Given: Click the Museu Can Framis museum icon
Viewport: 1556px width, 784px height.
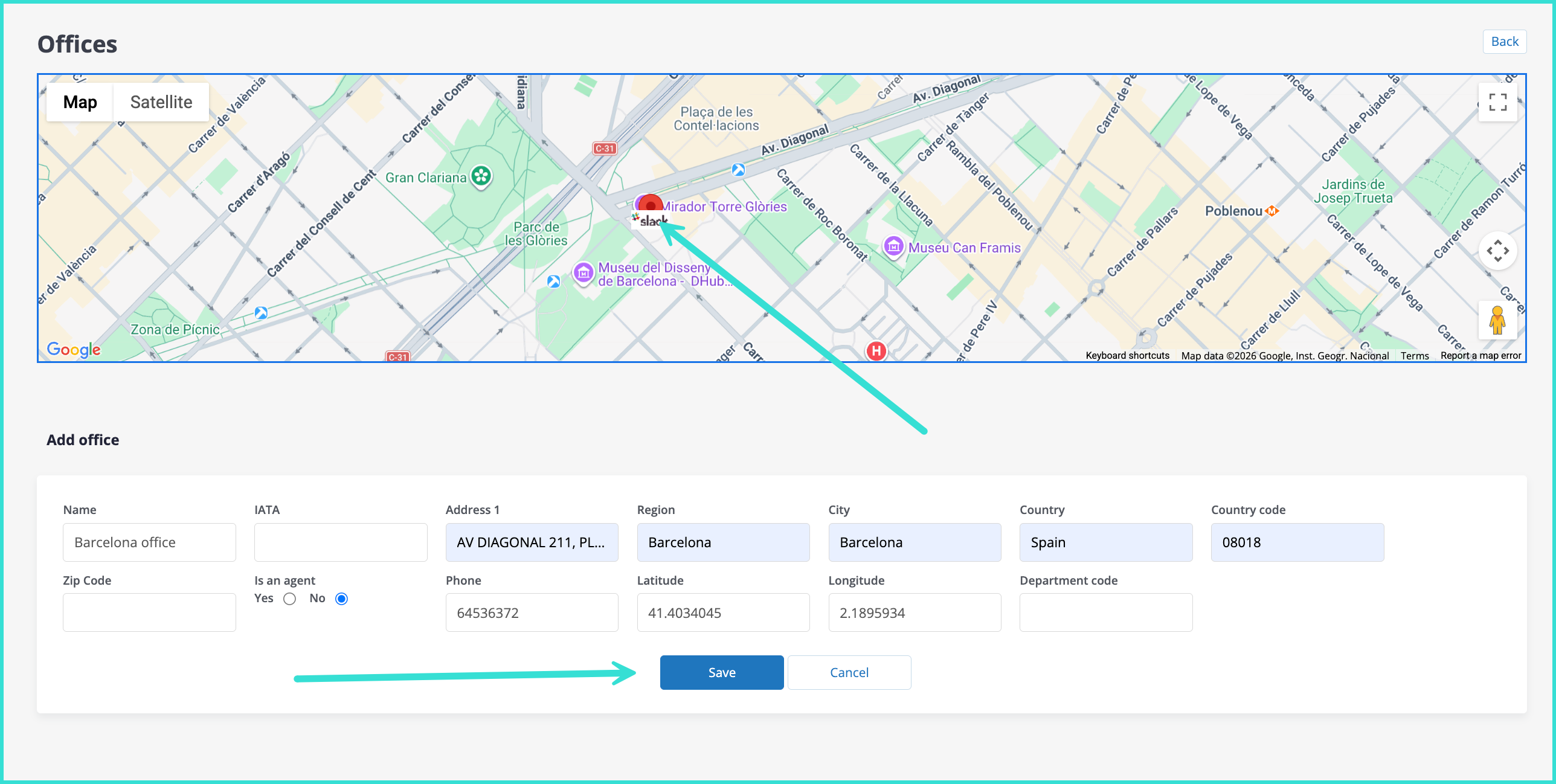Looking at the screenshot, I should (x=893, y=246).
